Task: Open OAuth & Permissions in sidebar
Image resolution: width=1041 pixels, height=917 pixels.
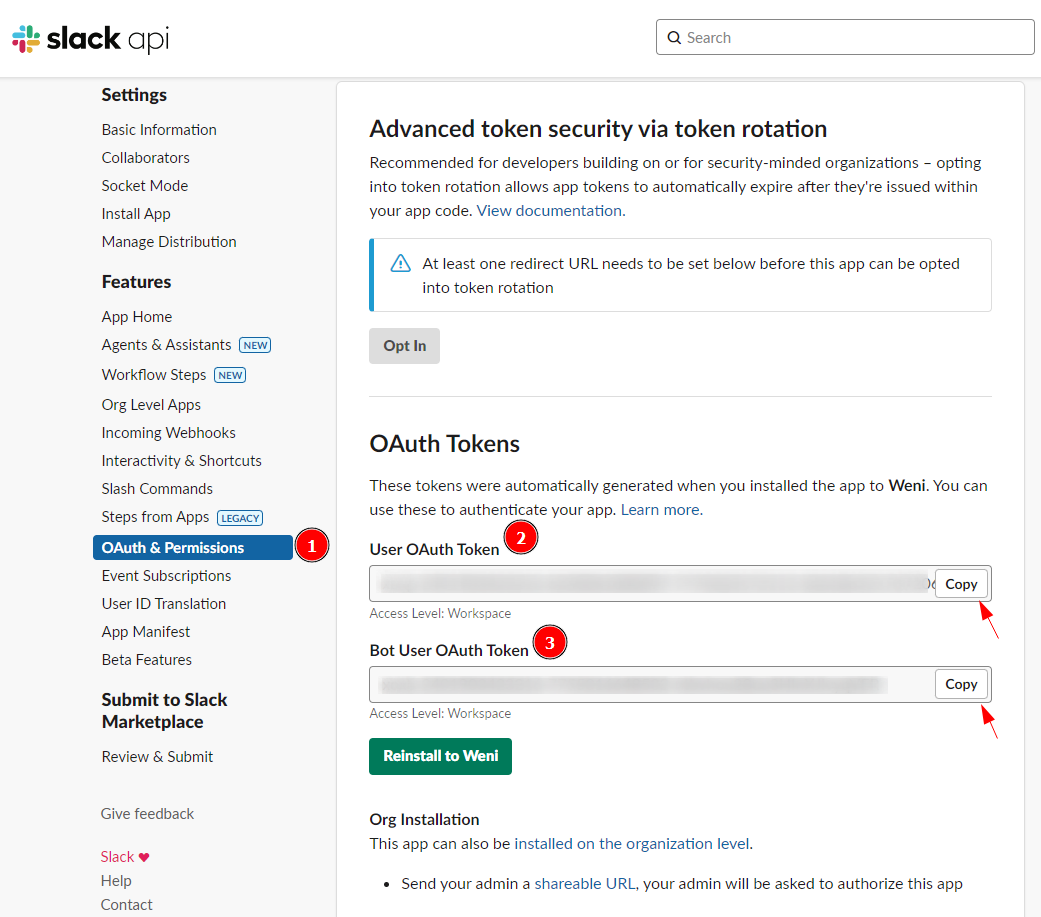Action: coord(173,548)
